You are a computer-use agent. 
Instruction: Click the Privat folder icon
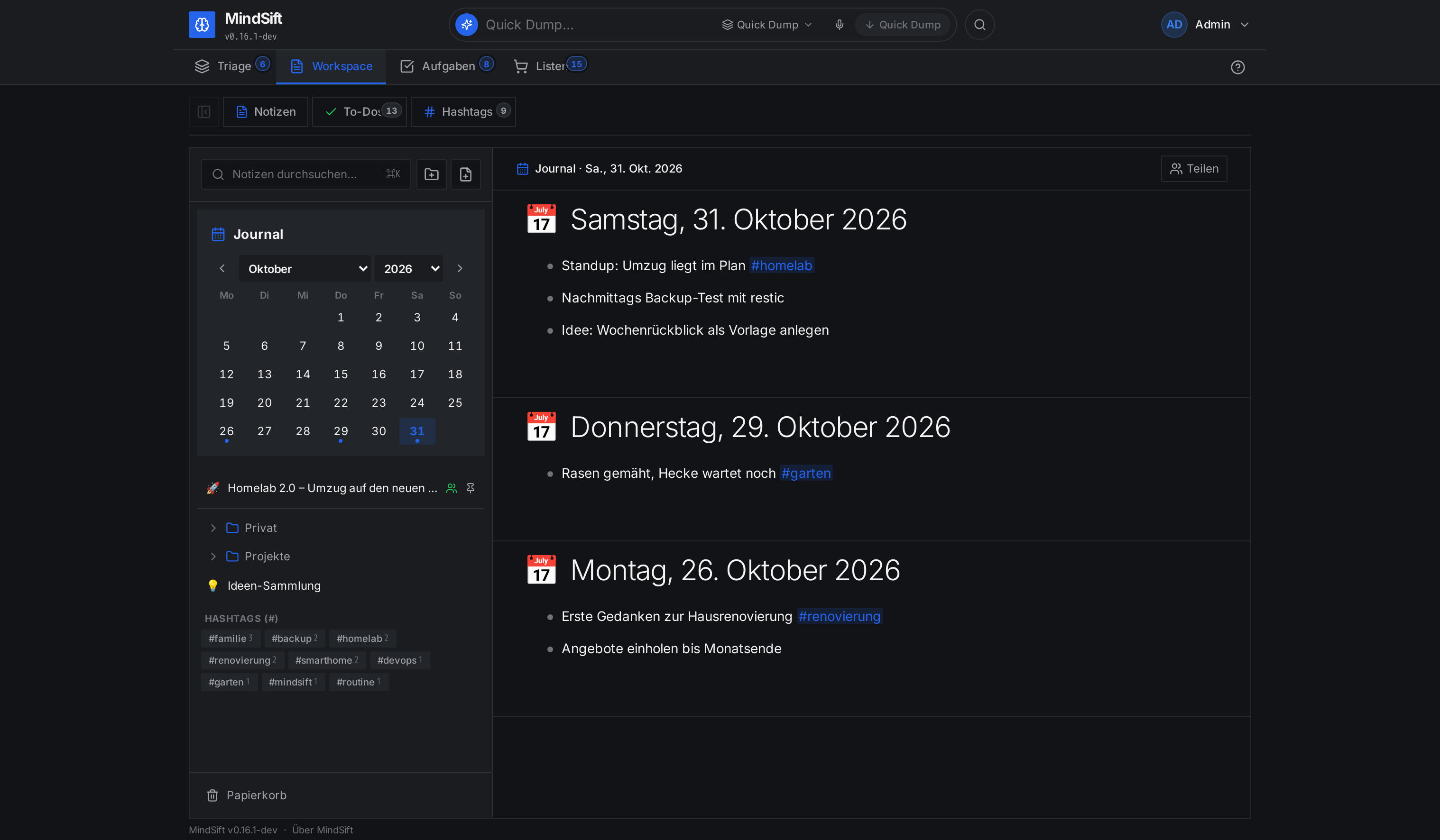pyautogui.click(x=232, y=528)
